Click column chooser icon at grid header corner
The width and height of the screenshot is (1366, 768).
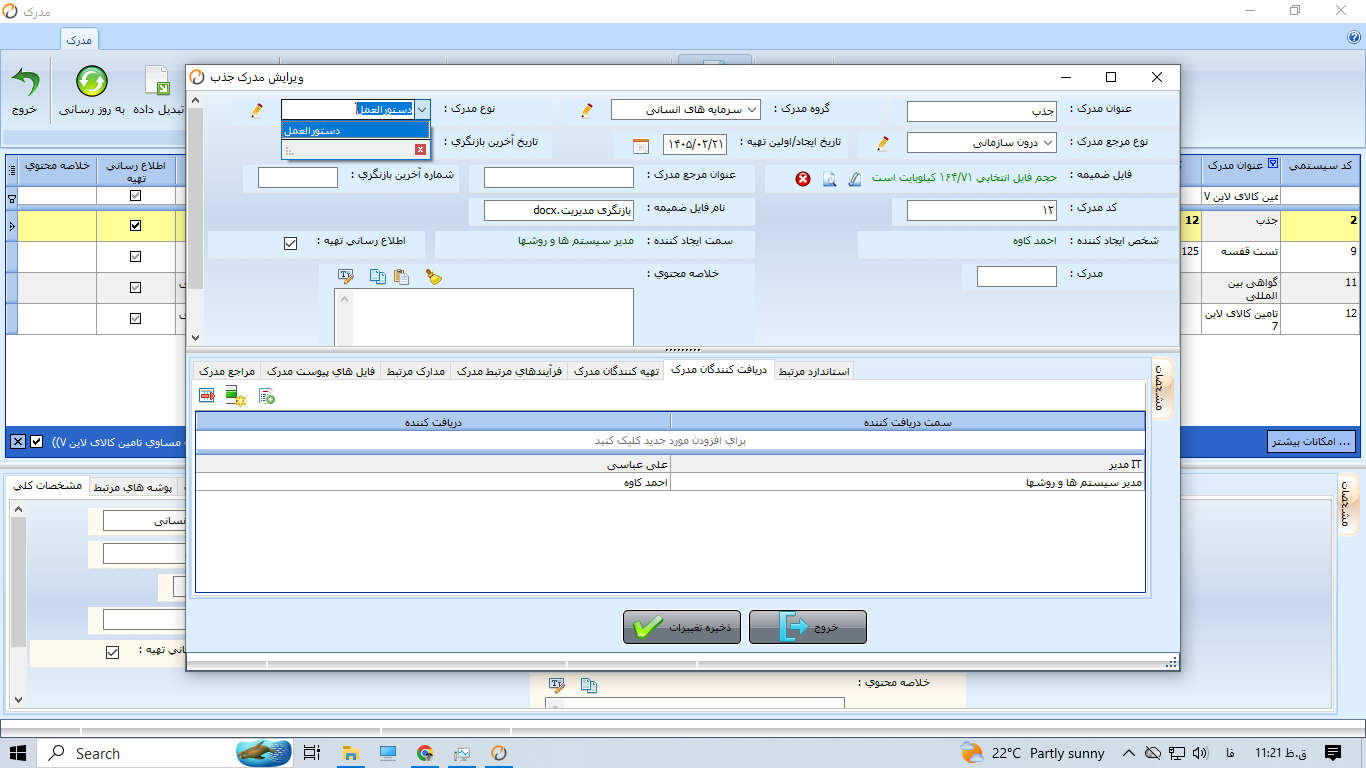(12, 171)
